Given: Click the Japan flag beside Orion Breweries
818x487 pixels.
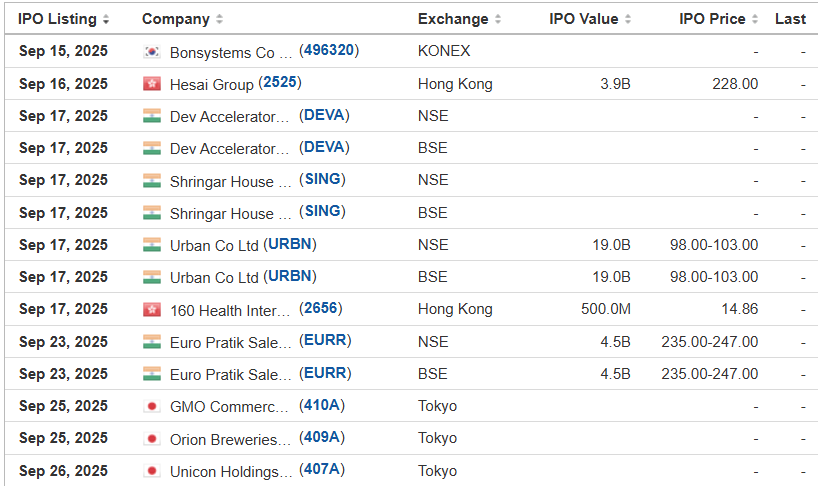Looking at the screenshot, I should click(x=152, y=439).
